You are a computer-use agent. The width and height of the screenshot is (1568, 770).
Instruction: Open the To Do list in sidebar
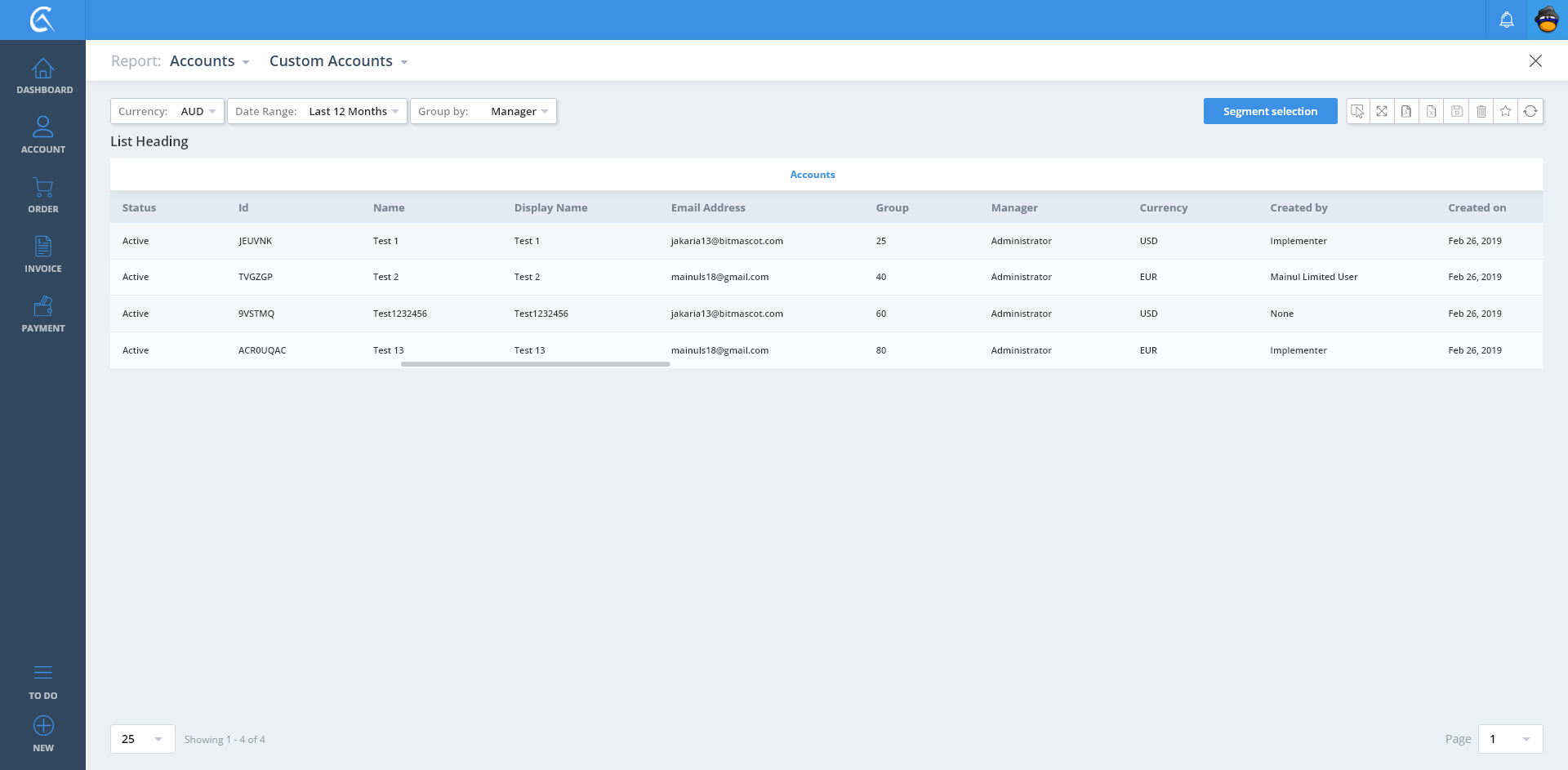click(x=43, y=682)
